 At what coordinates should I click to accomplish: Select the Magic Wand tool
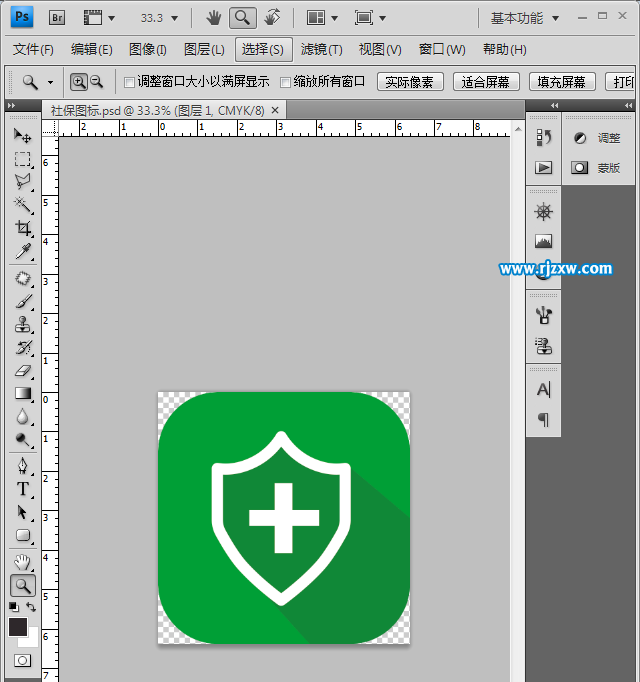coord(23,204)
